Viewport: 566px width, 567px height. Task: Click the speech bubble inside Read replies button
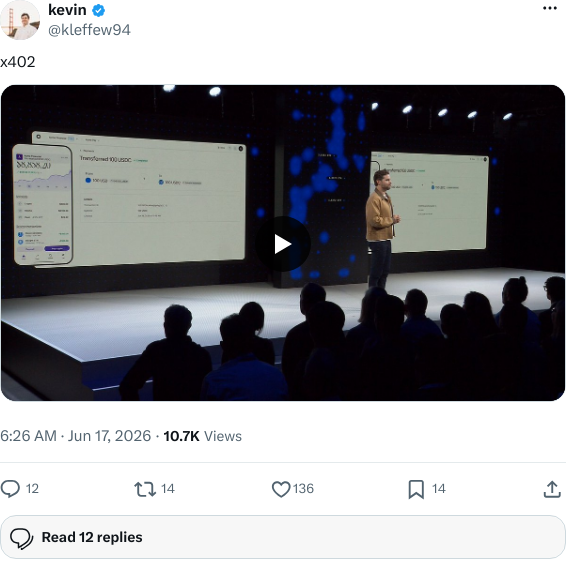tap(22, 538)
